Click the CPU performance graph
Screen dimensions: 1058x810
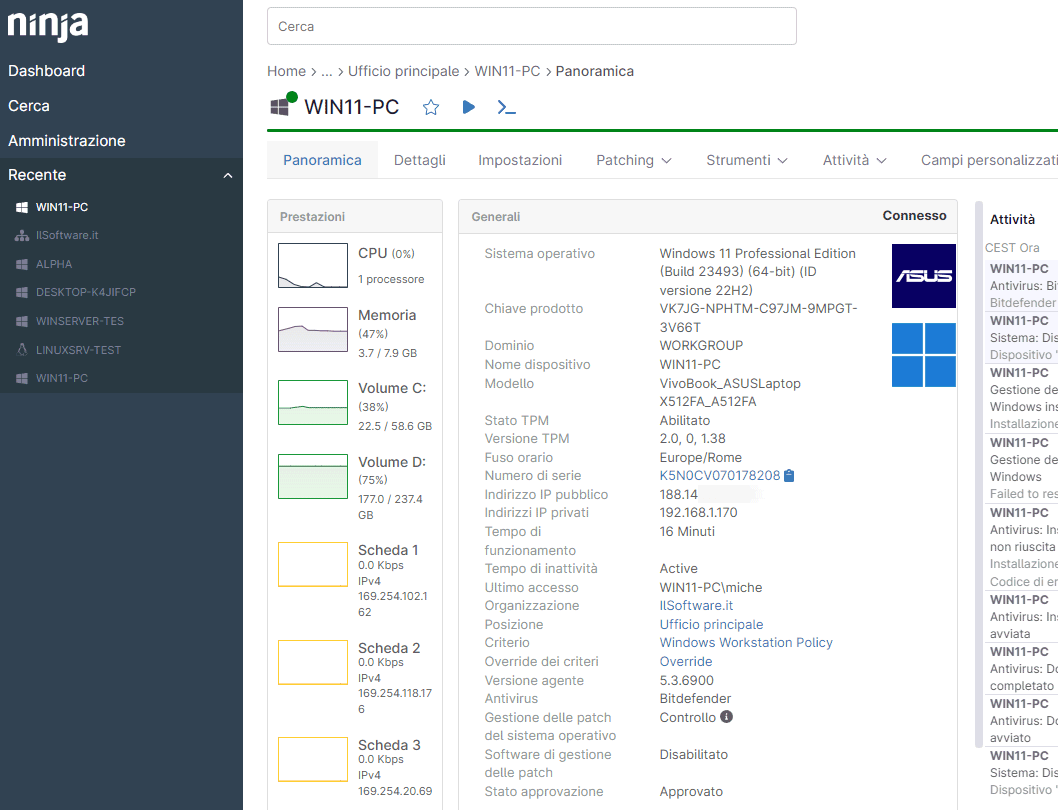pyautogui.click(x=313, y=266)
